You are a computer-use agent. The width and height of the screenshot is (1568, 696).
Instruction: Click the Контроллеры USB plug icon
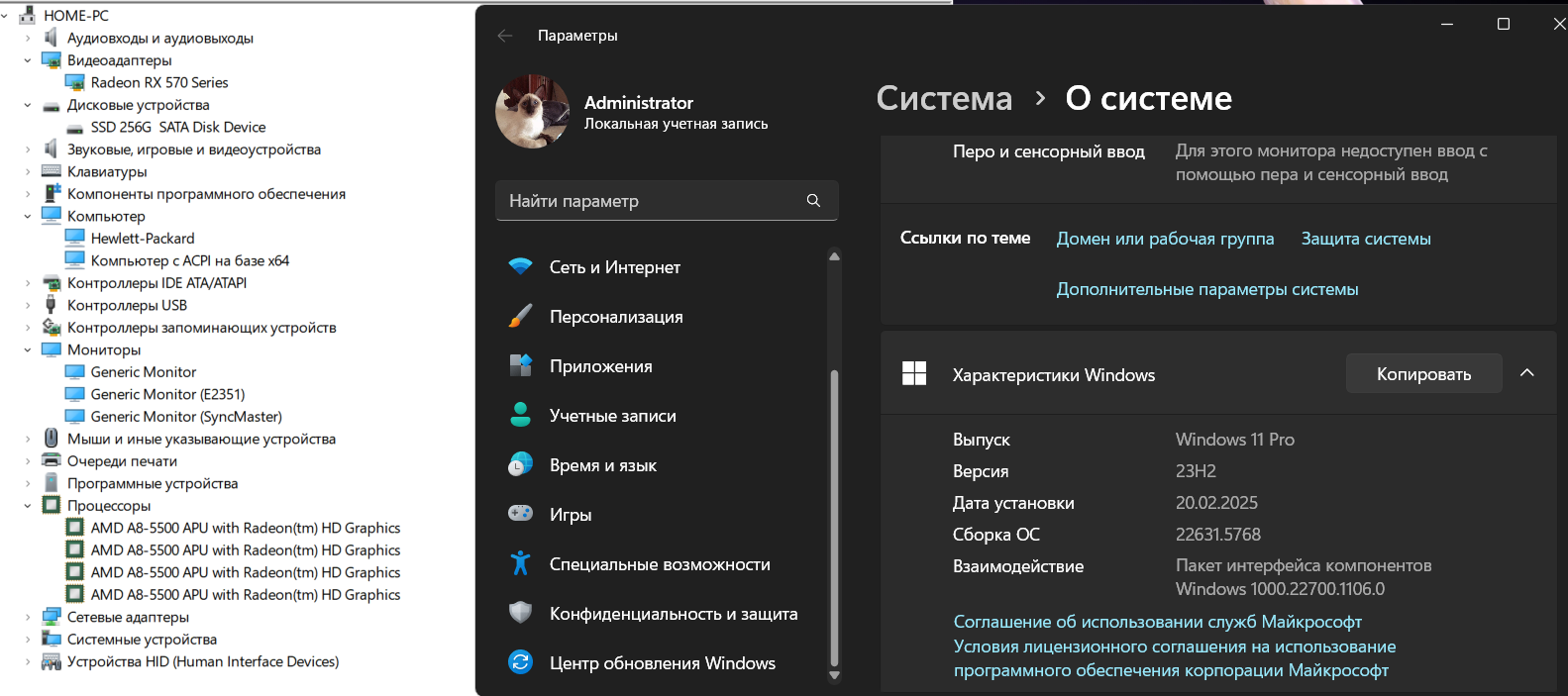tap(51, 305)
